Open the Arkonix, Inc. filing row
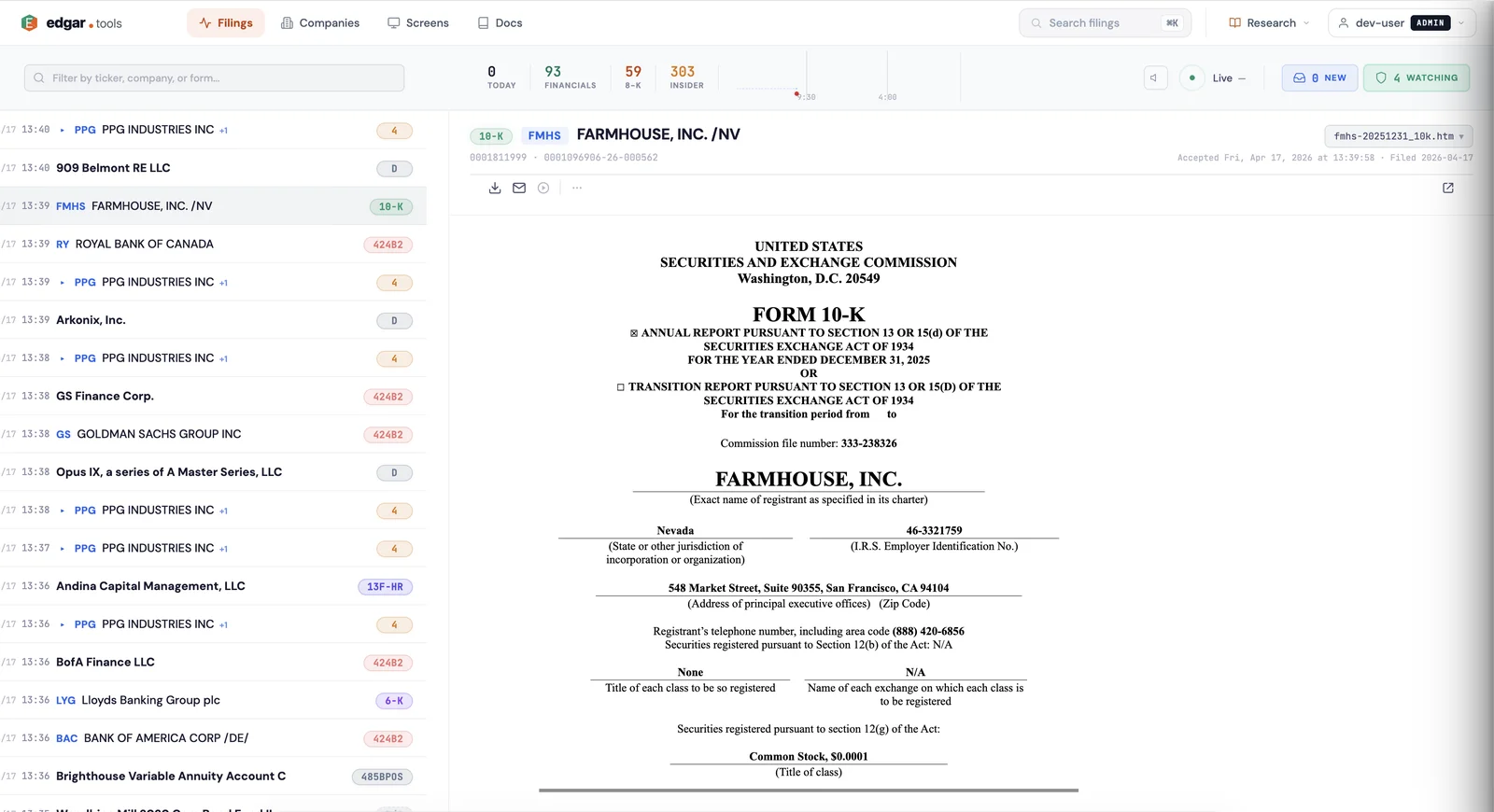 click(213, 320)
